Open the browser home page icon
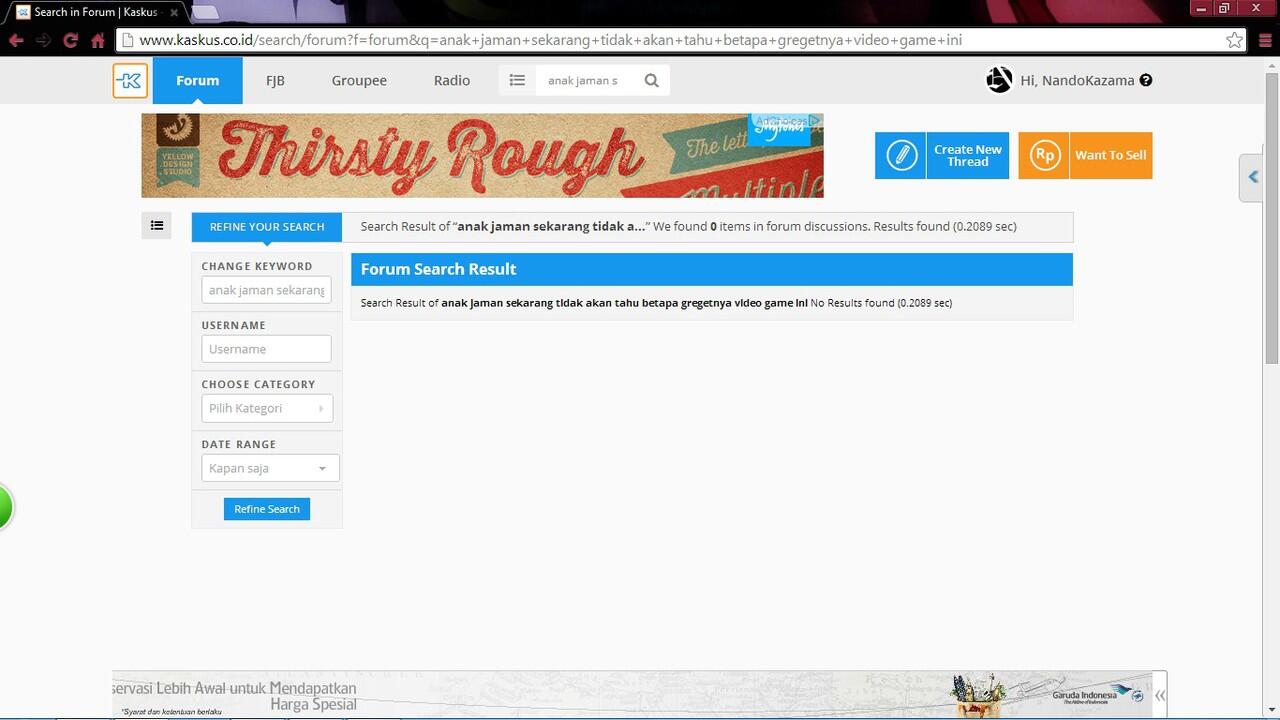The width and height of the screenshot is (1280, 720). coord(98,41)
